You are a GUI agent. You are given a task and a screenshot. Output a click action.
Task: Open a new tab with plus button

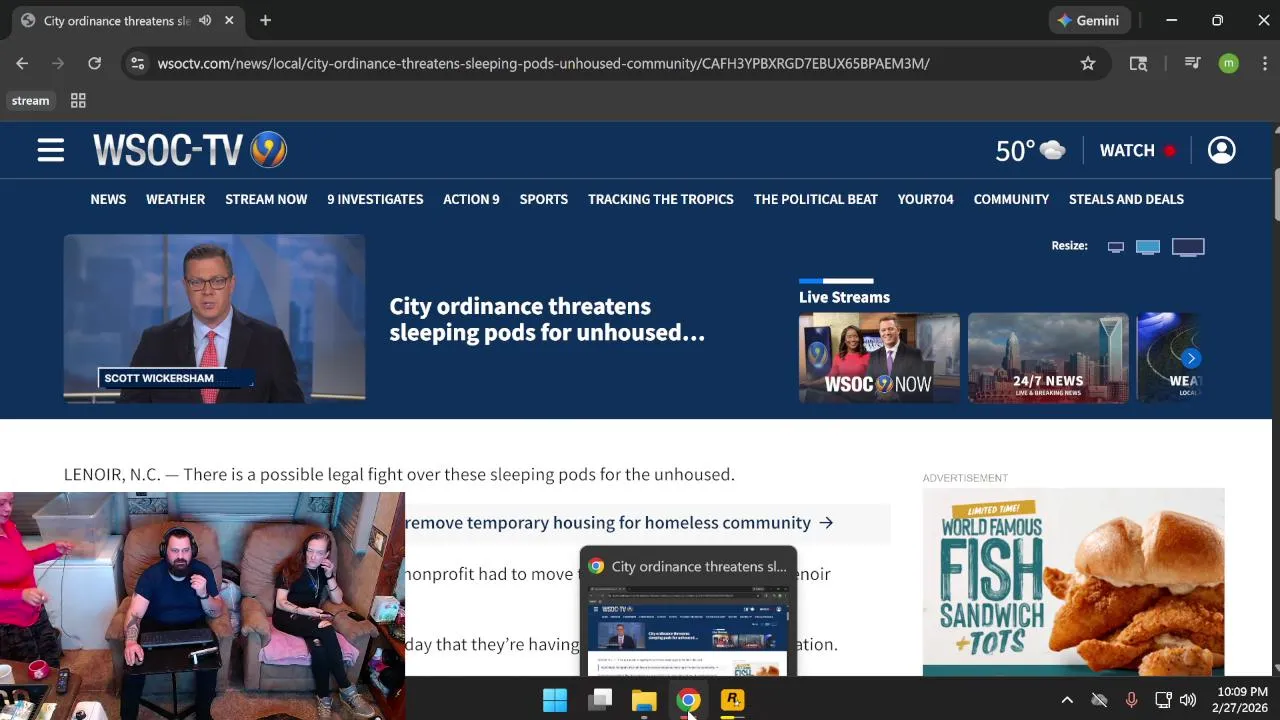coord(265,20)
